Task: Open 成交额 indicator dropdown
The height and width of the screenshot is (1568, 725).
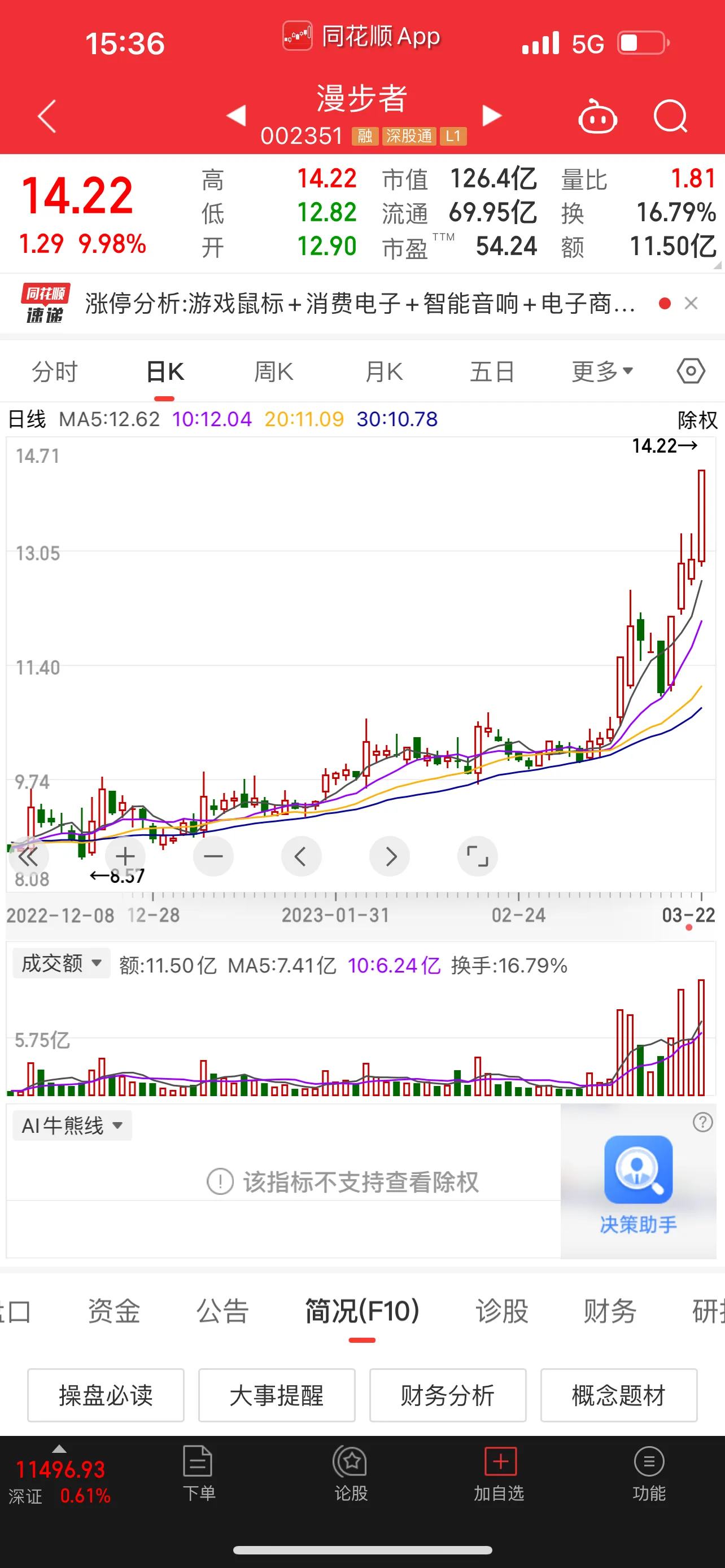Action: pyautogui.click(x=62, y=963)
